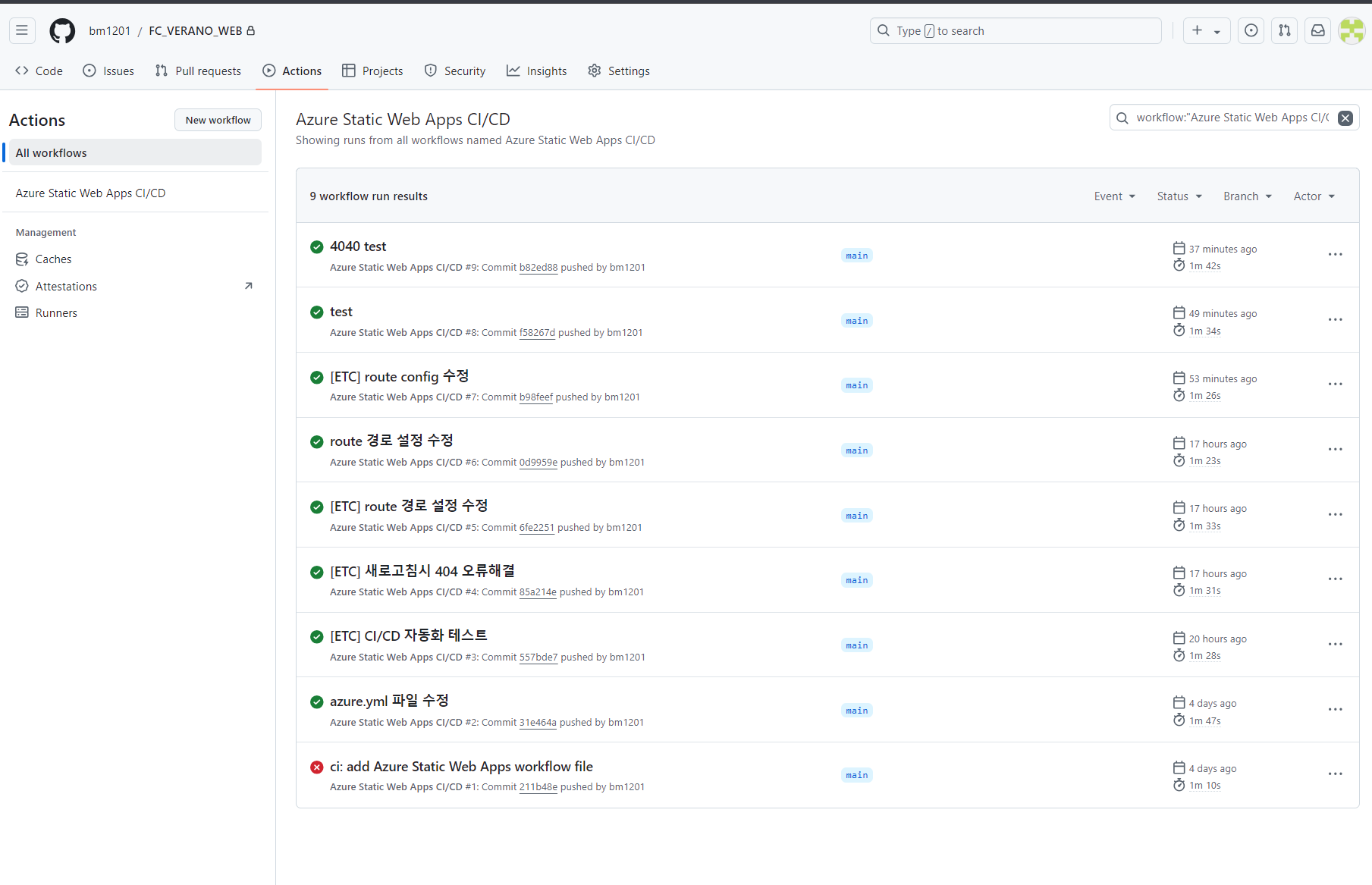Expand the Actor filter dropdown

tap(1314, 196)
